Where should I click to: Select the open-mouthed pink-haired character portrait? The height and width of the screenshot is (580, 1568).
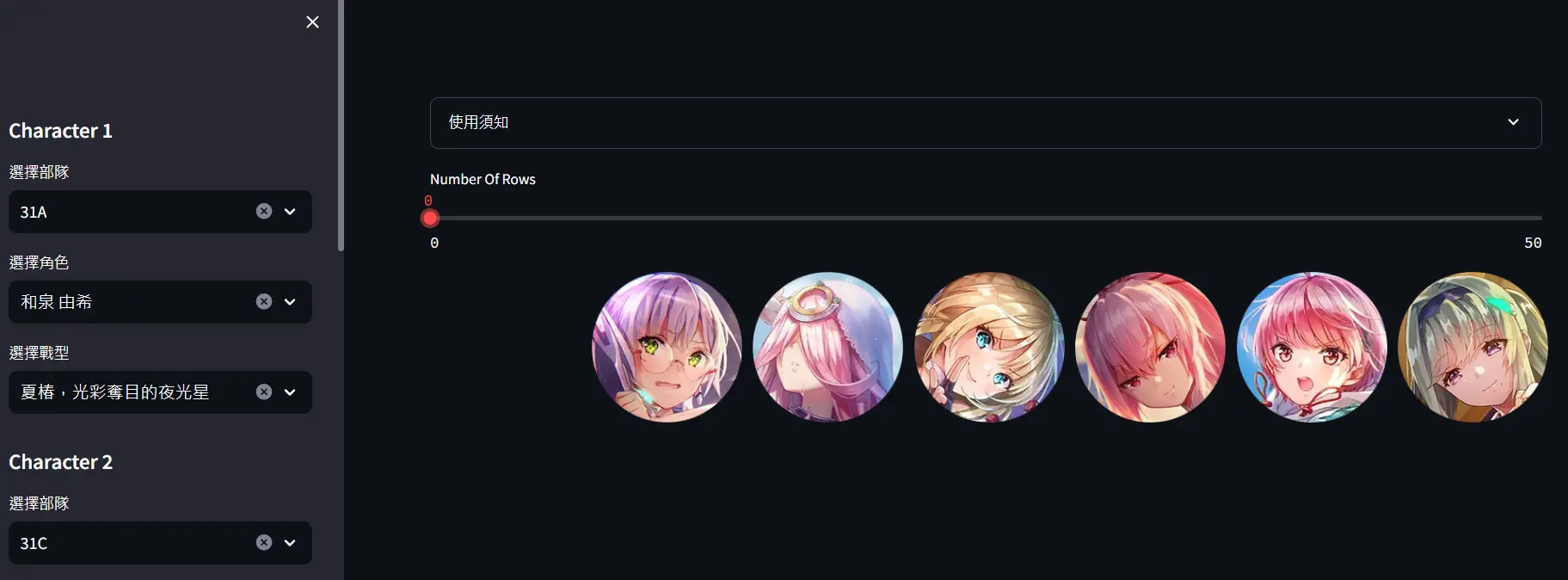[1312, 348]
